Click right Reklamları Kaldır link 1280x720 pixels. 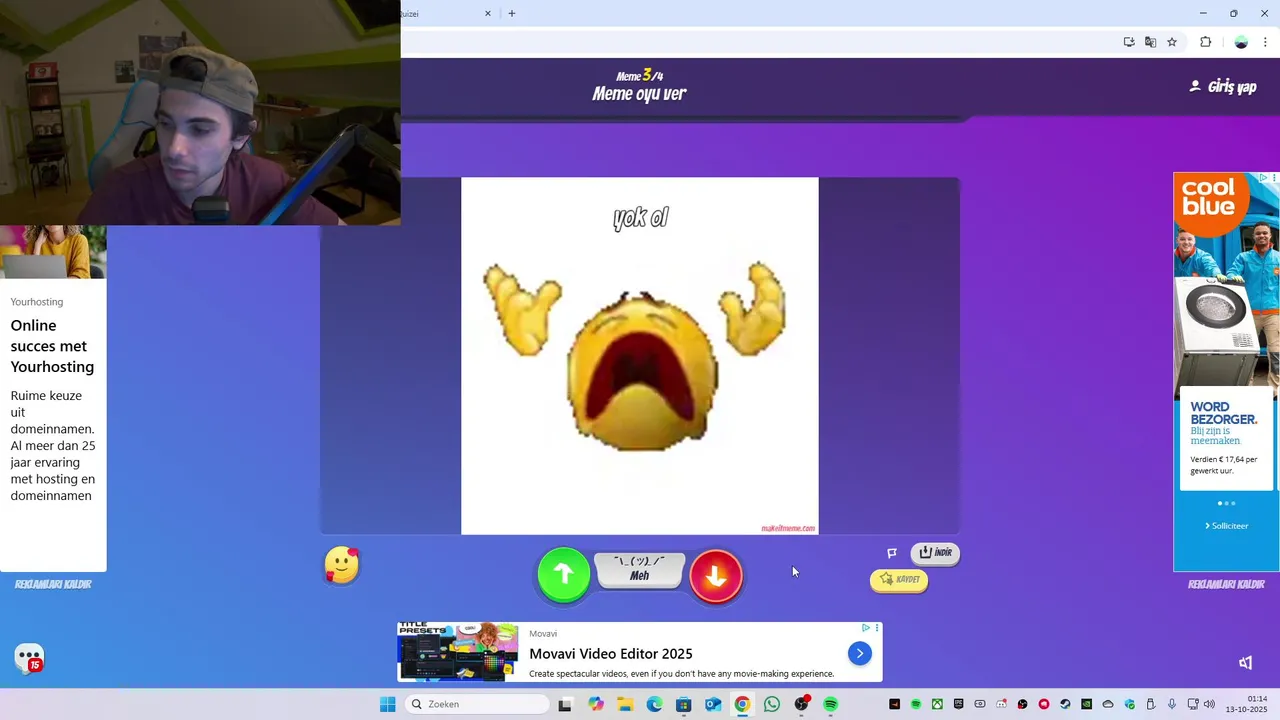(1226, 584)
